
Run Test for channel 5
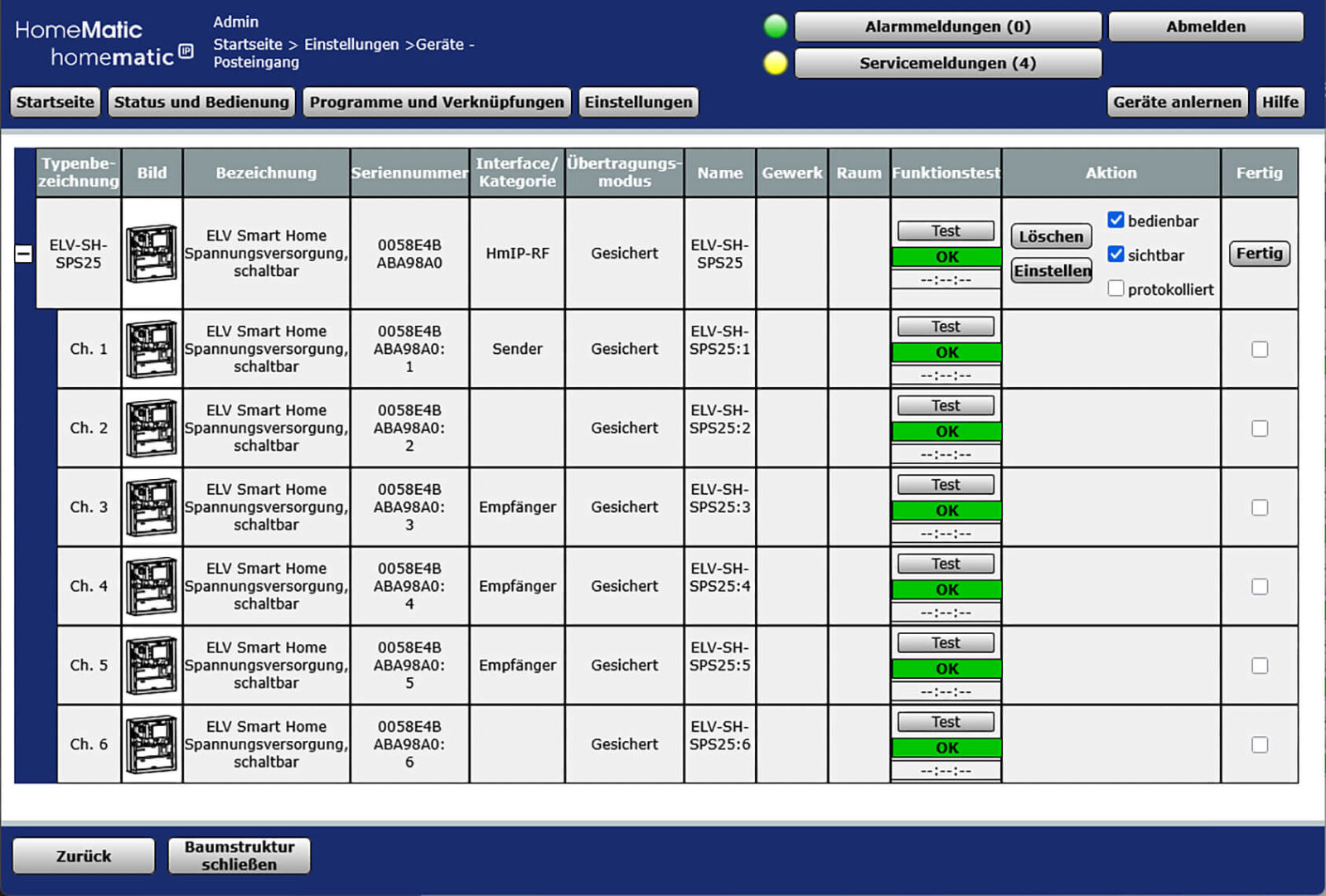coord(946,643)
